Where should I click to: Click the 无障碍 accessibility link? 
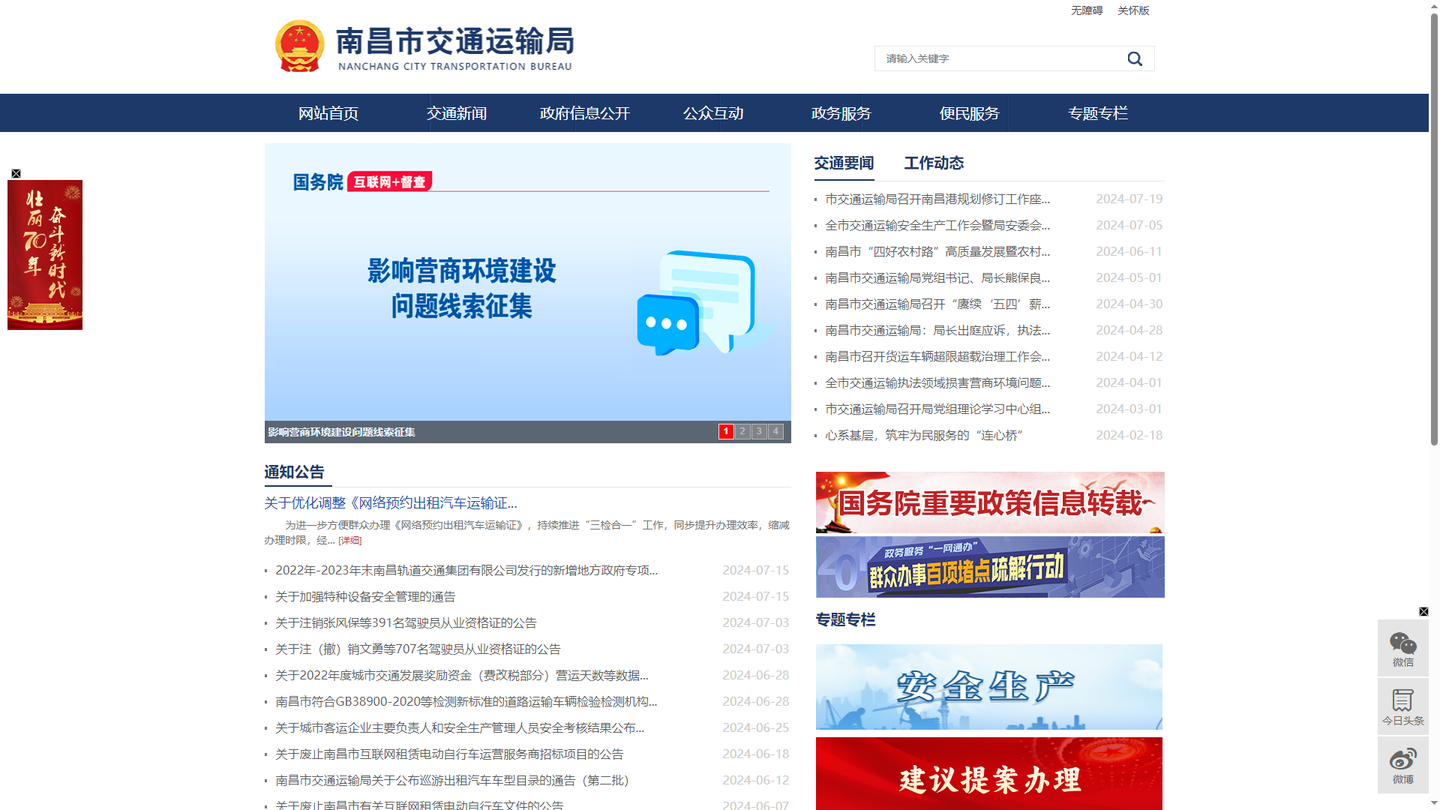(1086, 10)
